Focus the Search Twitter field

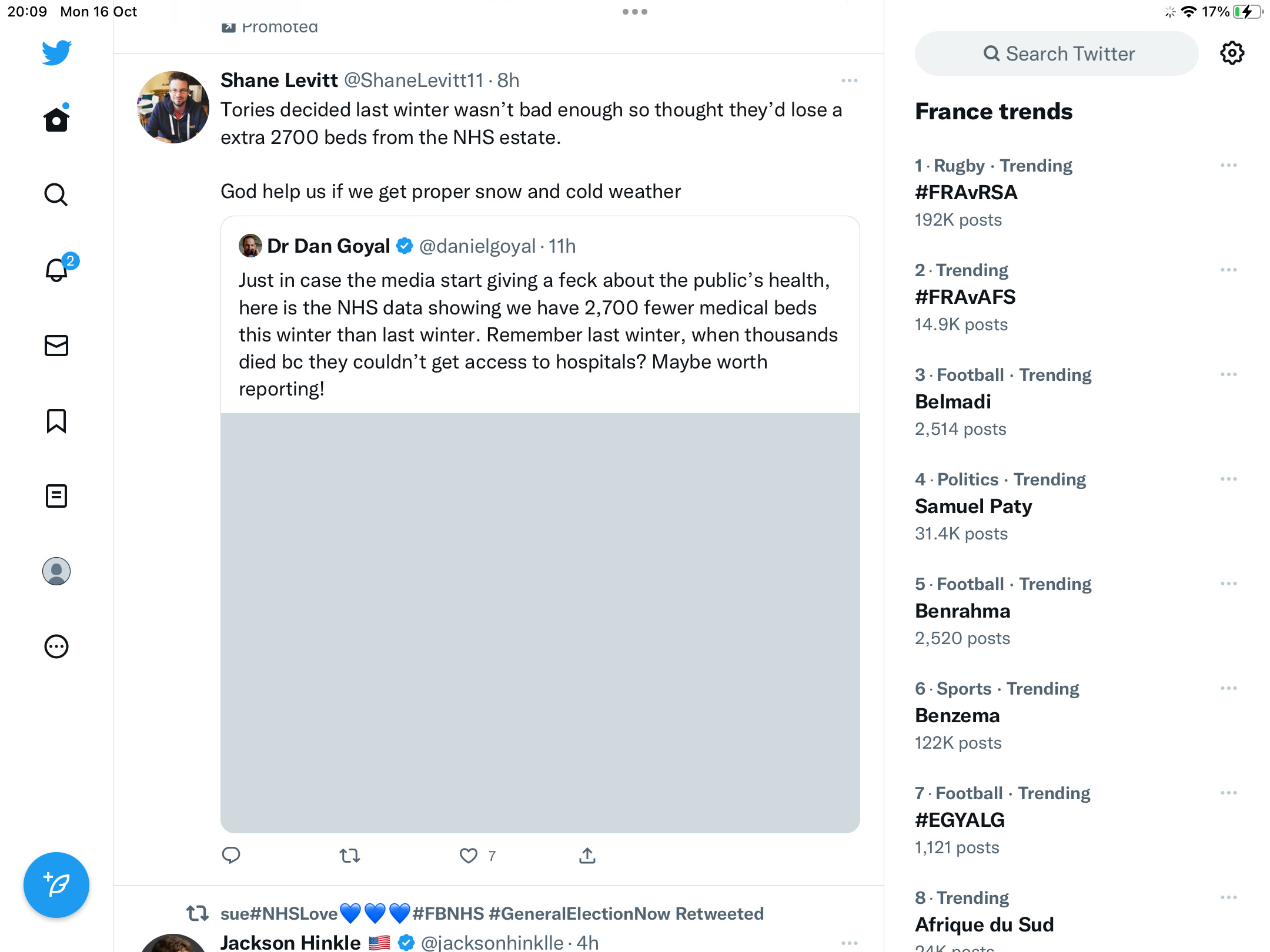tap(1057, 53)
